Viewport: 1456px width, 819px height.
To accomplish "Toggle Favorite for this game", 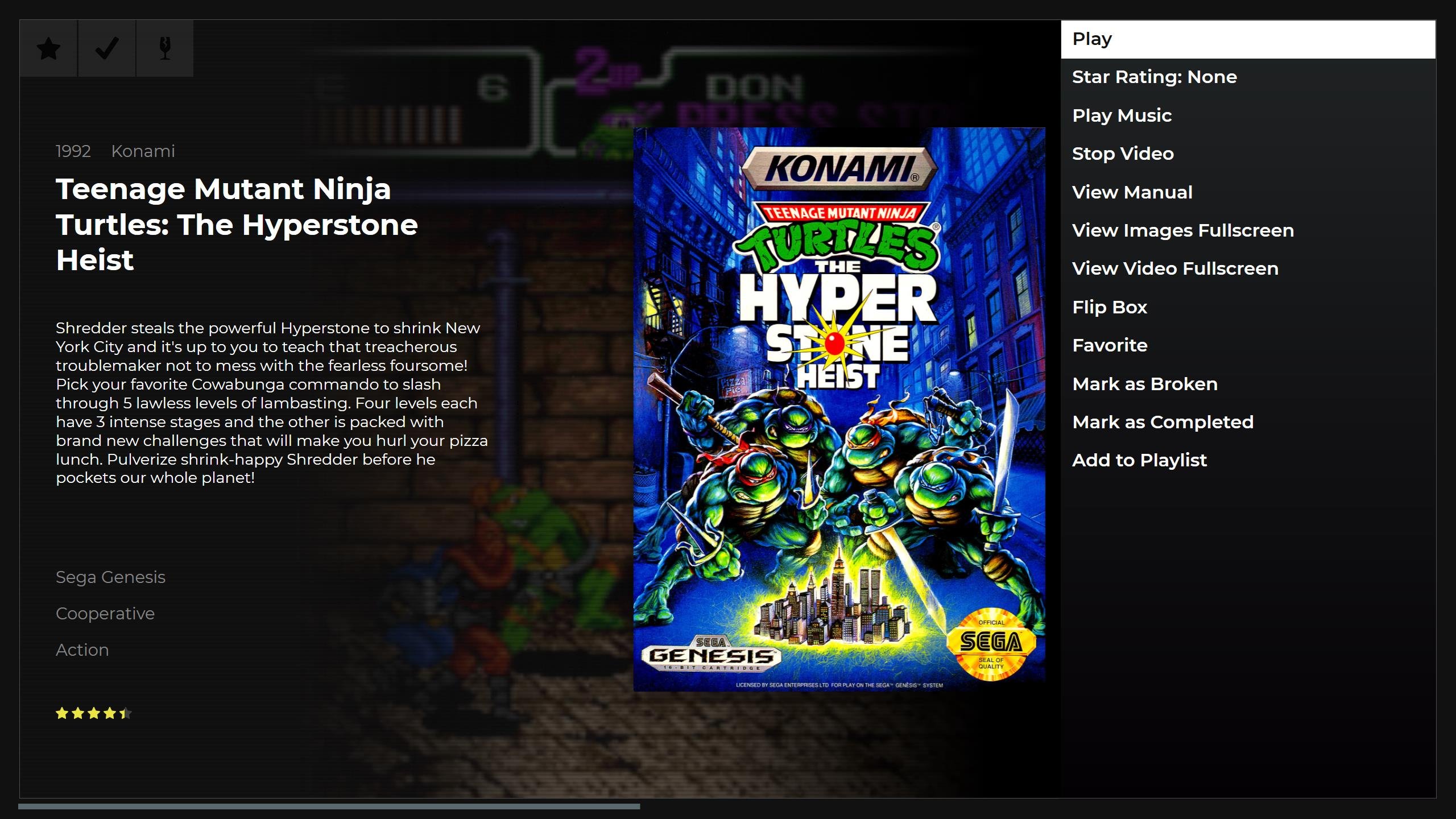I will [1248, 345].
